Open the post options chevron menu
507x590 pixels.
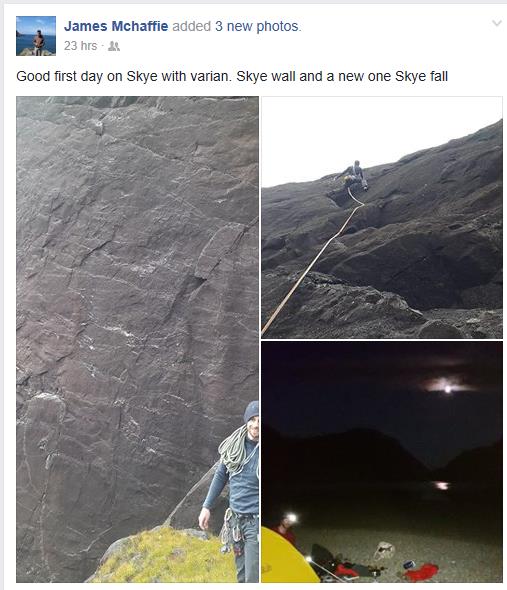(497, 23)
